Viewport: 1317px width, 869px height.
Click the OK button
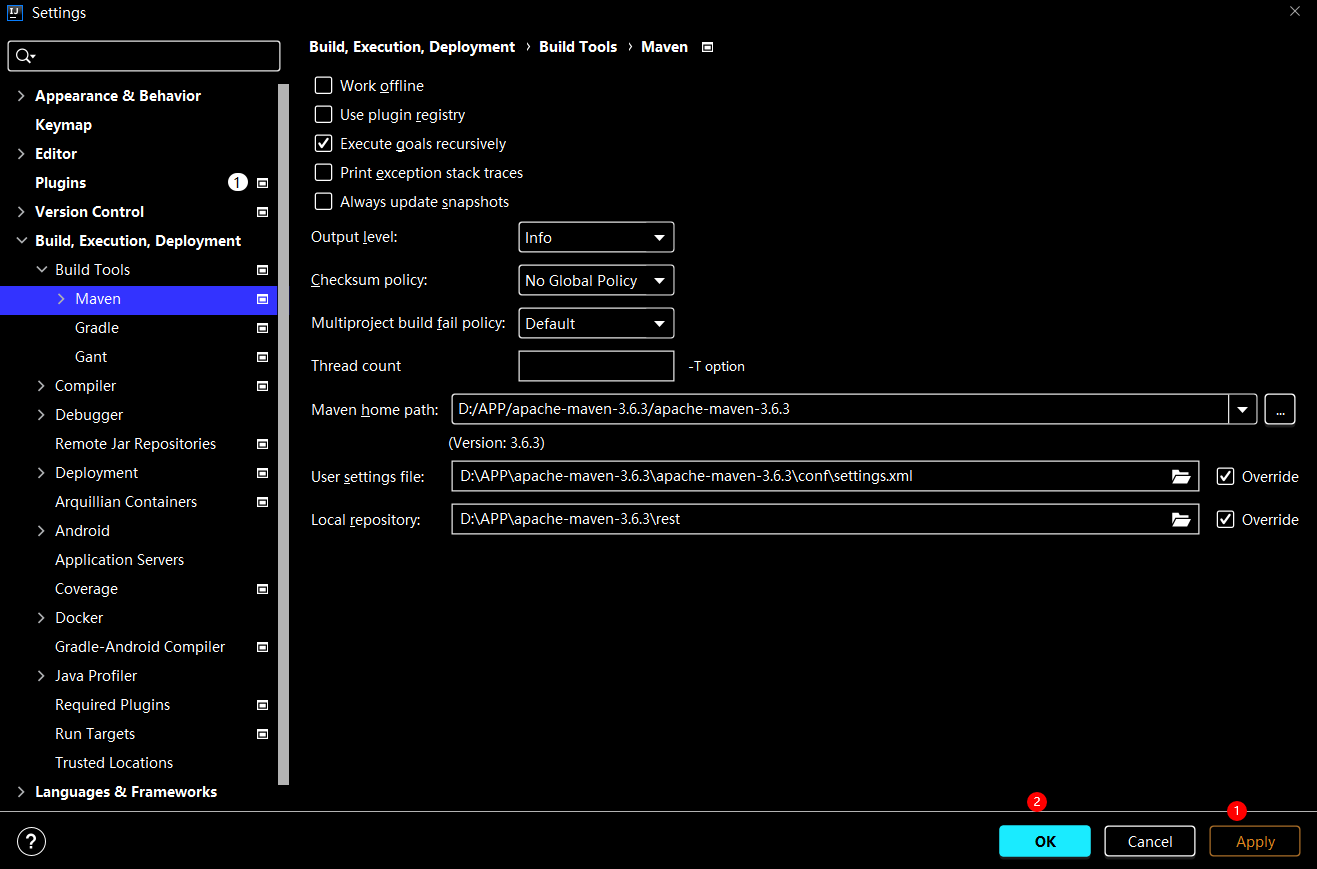pos(1045,842)
